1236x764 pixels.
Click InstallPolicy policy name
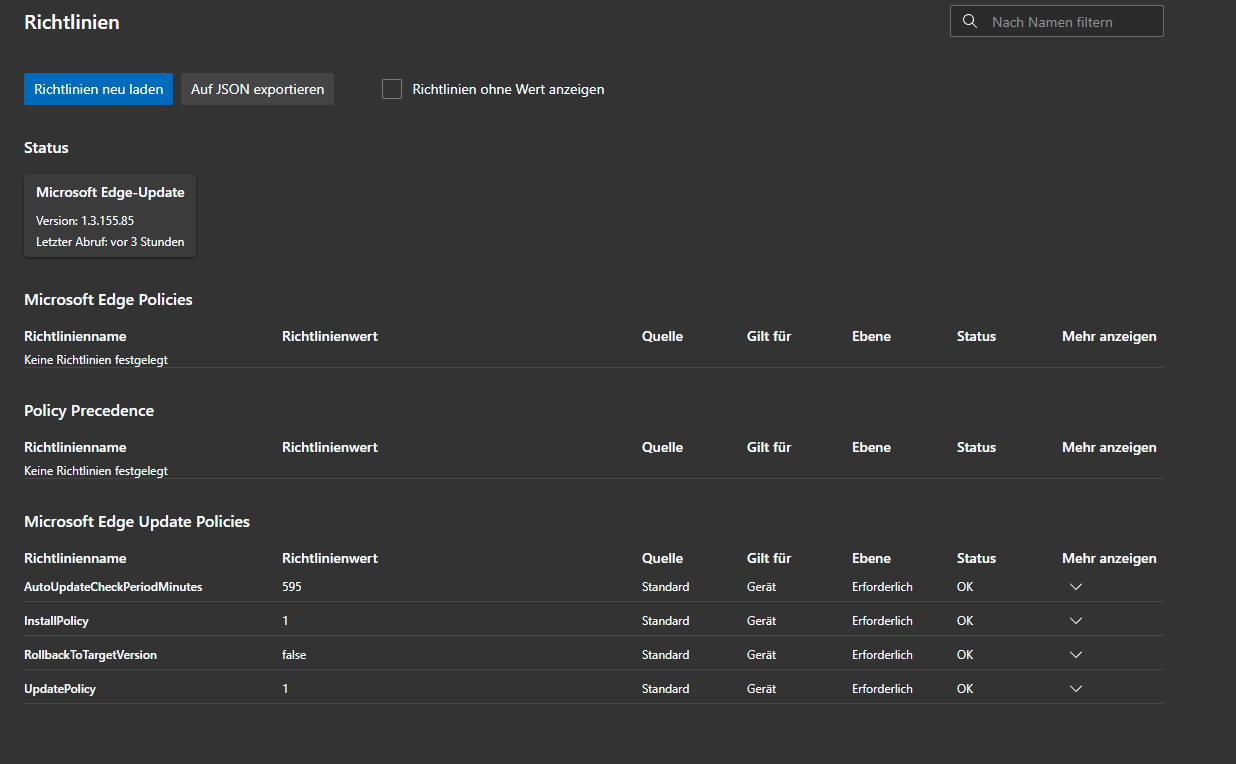(x=56, y=621)
